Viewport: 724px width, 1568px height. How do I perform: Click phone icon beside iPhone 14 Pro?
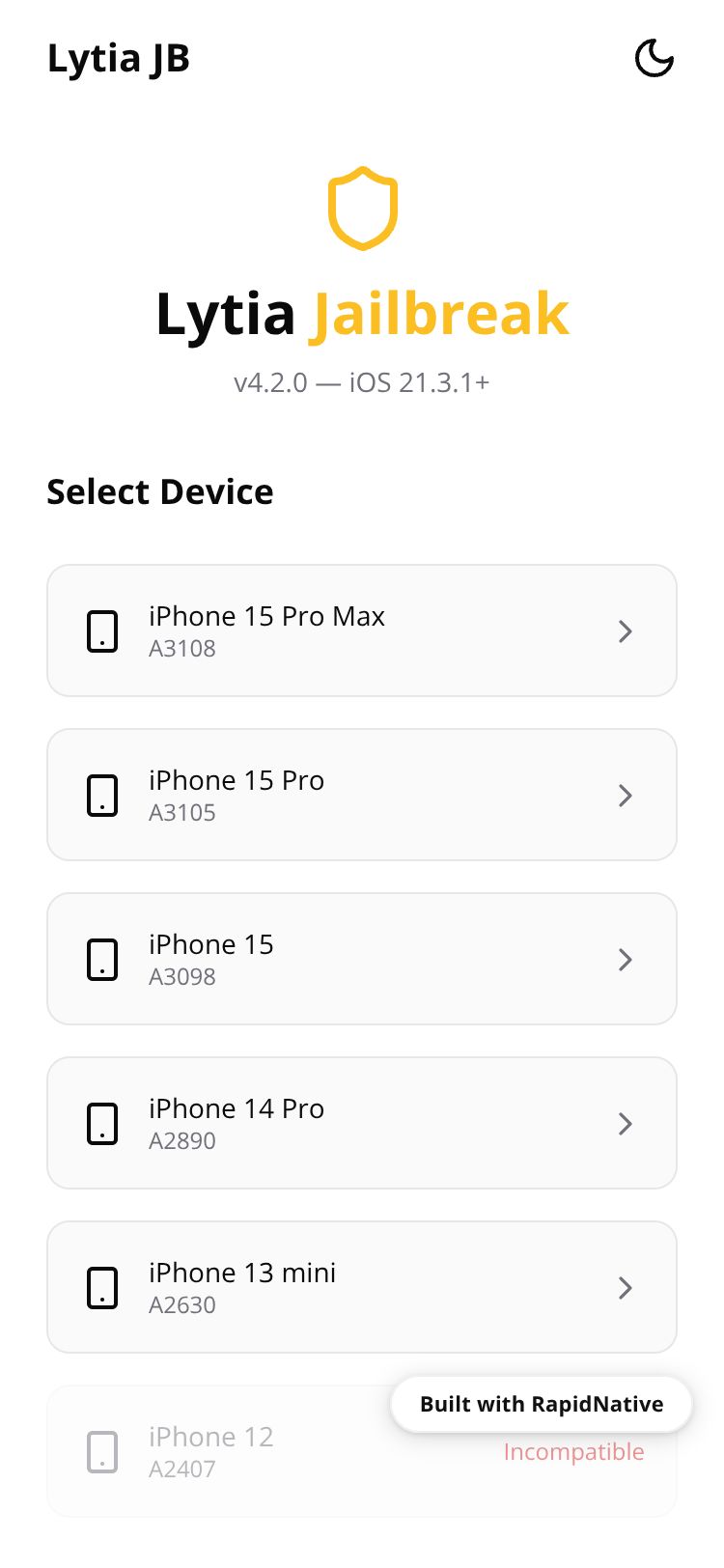coord(102,1124)
